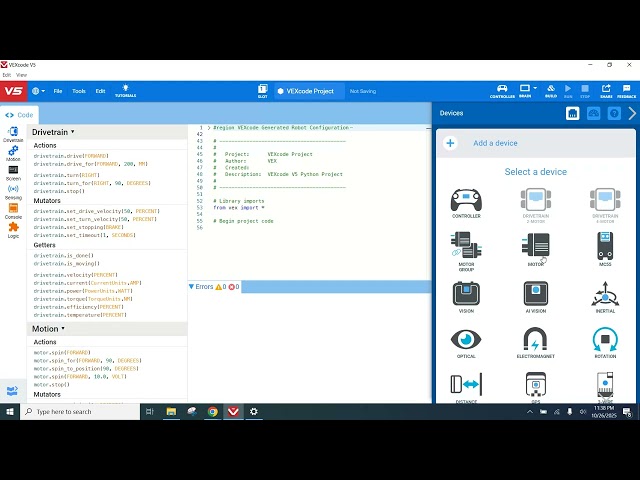Collapse the Motion command section
The image size is (640, 480).
tap(63, 329)
